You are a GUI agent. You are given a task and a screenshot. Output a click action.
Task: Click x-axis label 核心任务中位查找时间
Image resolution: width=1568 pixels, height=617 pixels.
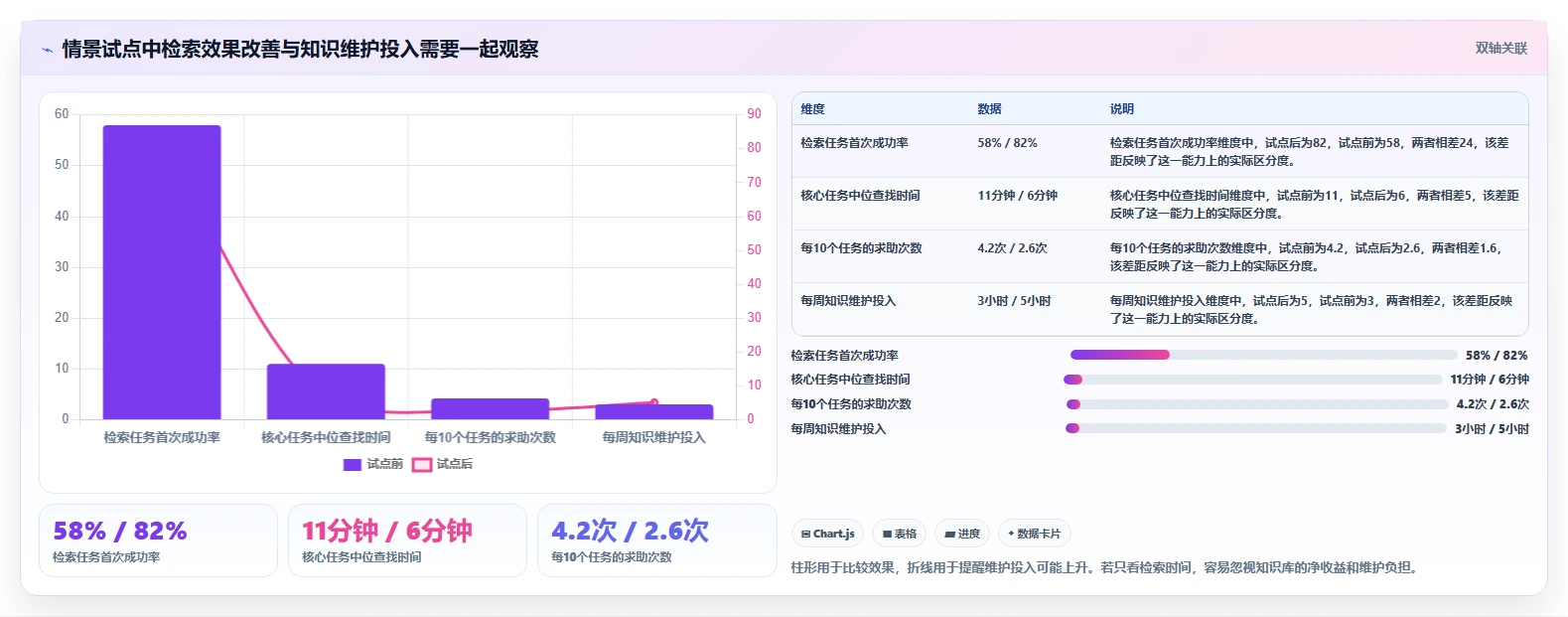pyautogui.click(x=326, y=437)
